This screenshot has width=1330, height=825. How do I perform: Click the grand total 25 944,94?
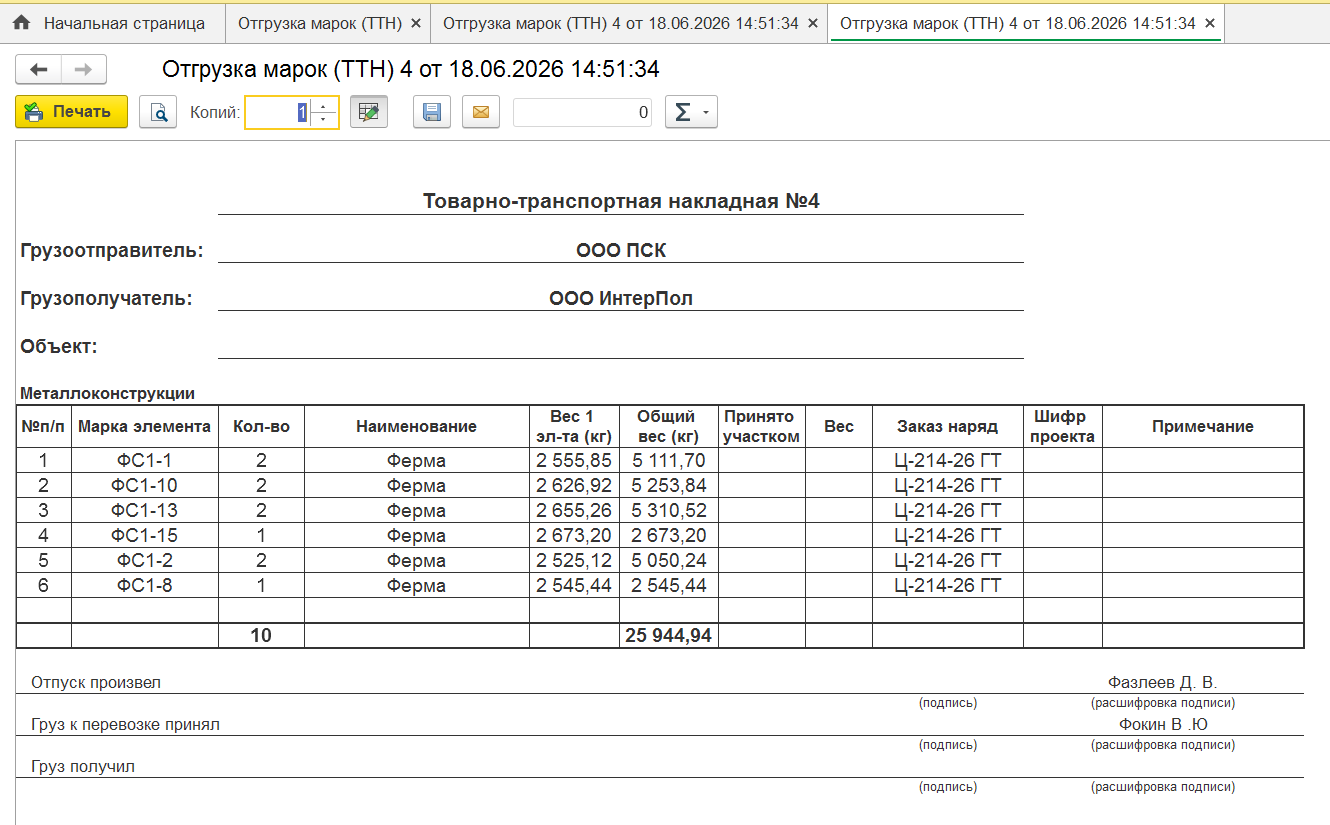[668, 635]
